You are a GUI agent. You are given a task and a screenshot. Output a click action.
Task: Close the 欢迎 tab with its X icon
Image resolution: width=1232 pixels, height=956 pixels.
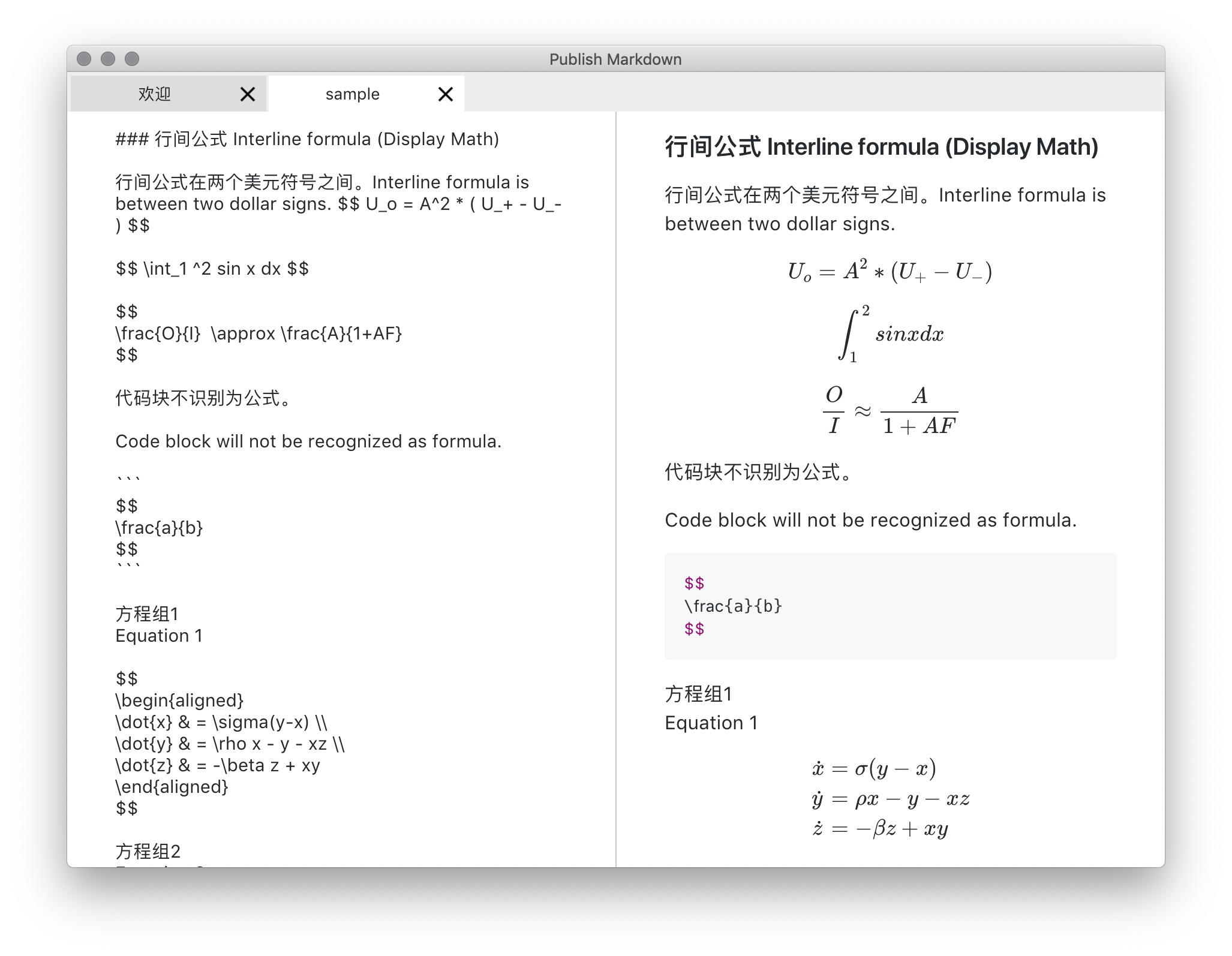click(x=248, y=94)
